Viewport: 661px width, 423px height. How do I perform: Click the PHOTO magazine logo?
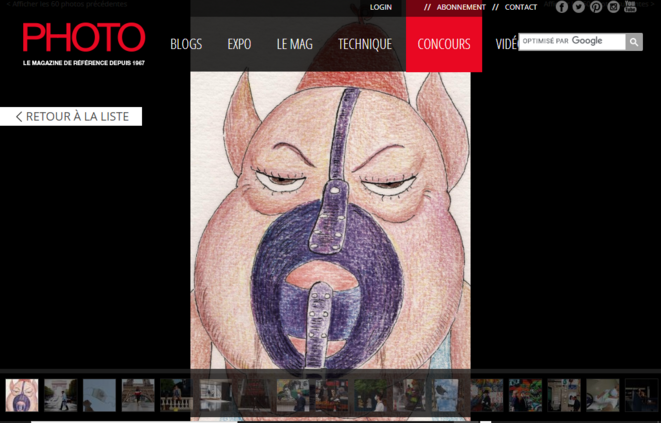[x=84, y=44]
